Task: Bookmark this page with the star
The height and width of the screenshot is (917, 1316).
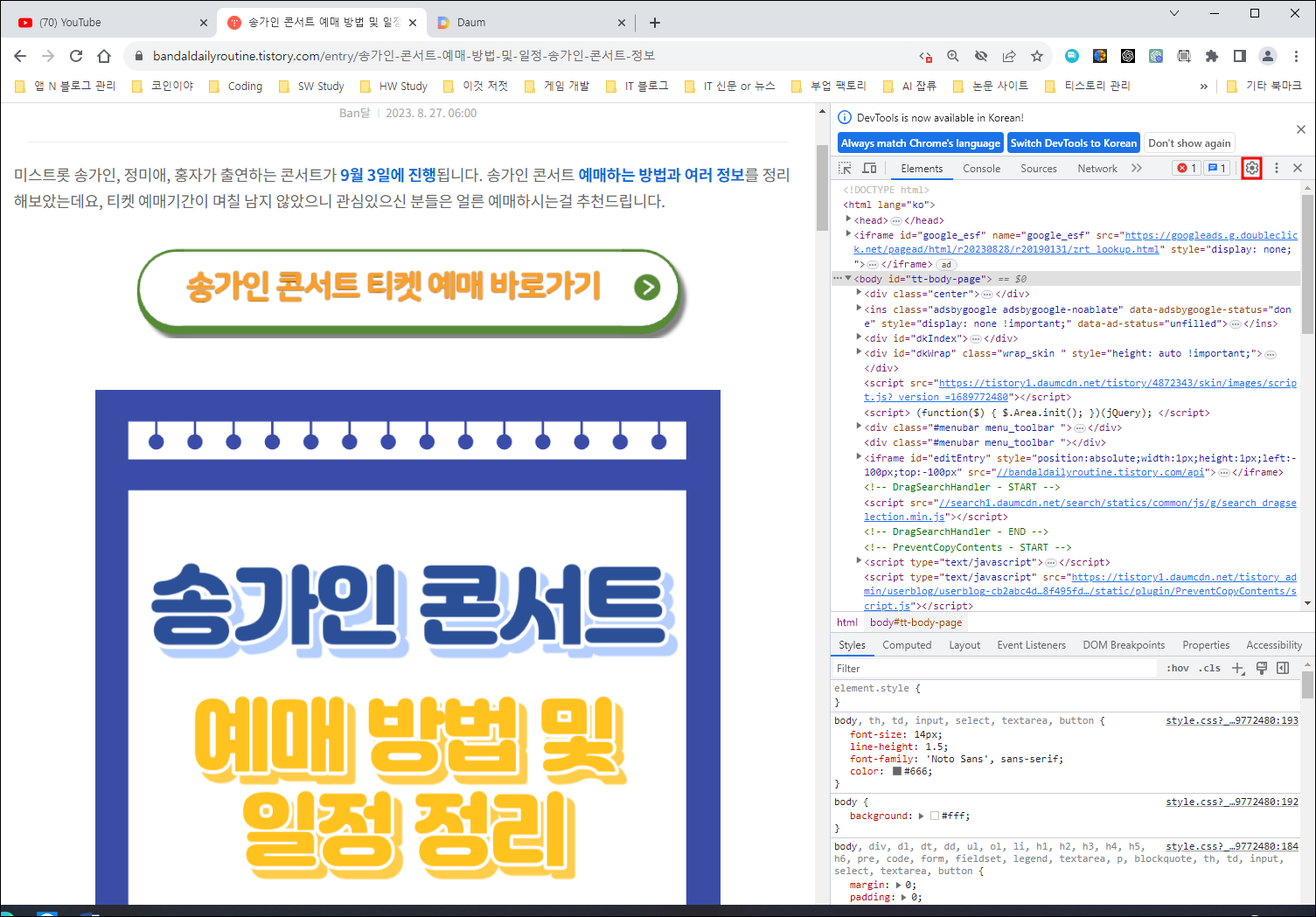Action: tap(1037, 56)
